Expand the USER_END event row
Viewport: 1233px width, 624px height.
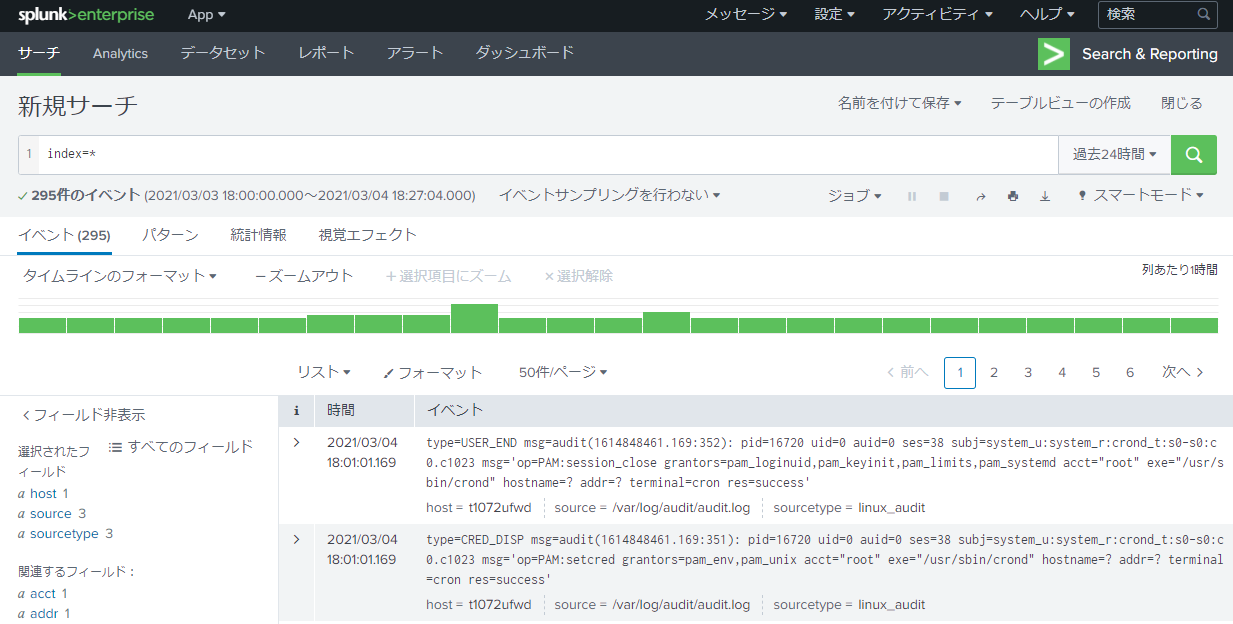click(296, 442)
